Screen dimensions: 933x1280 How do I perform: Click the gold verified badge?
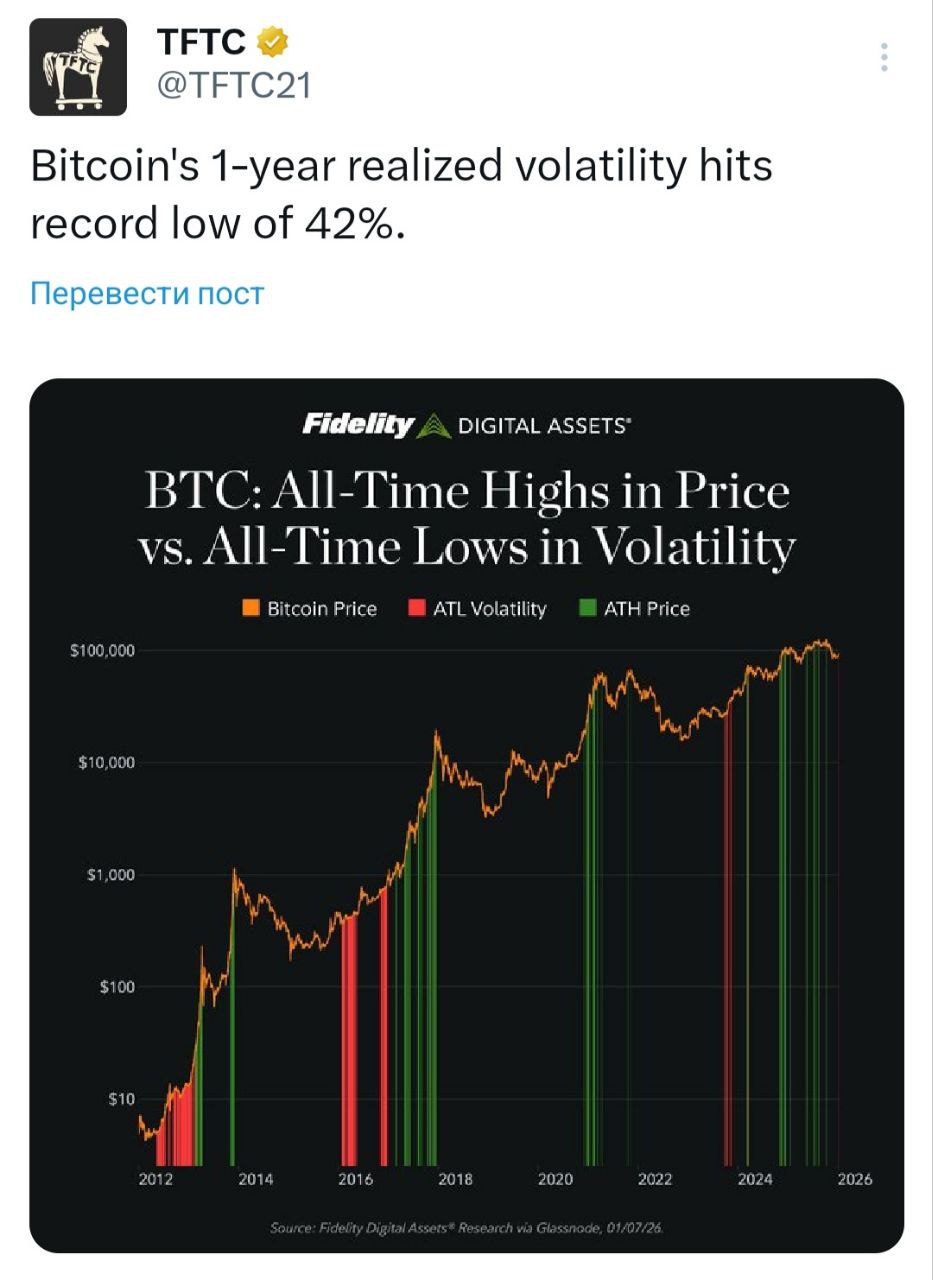tap(274, 42)
